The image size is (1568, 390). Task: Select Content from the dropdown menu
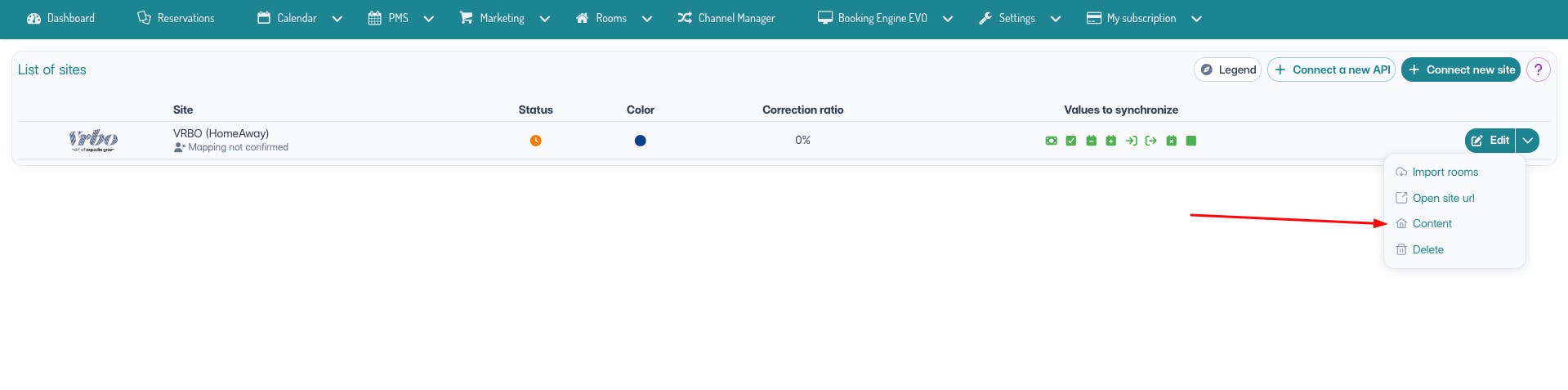tap(1432, 223)
